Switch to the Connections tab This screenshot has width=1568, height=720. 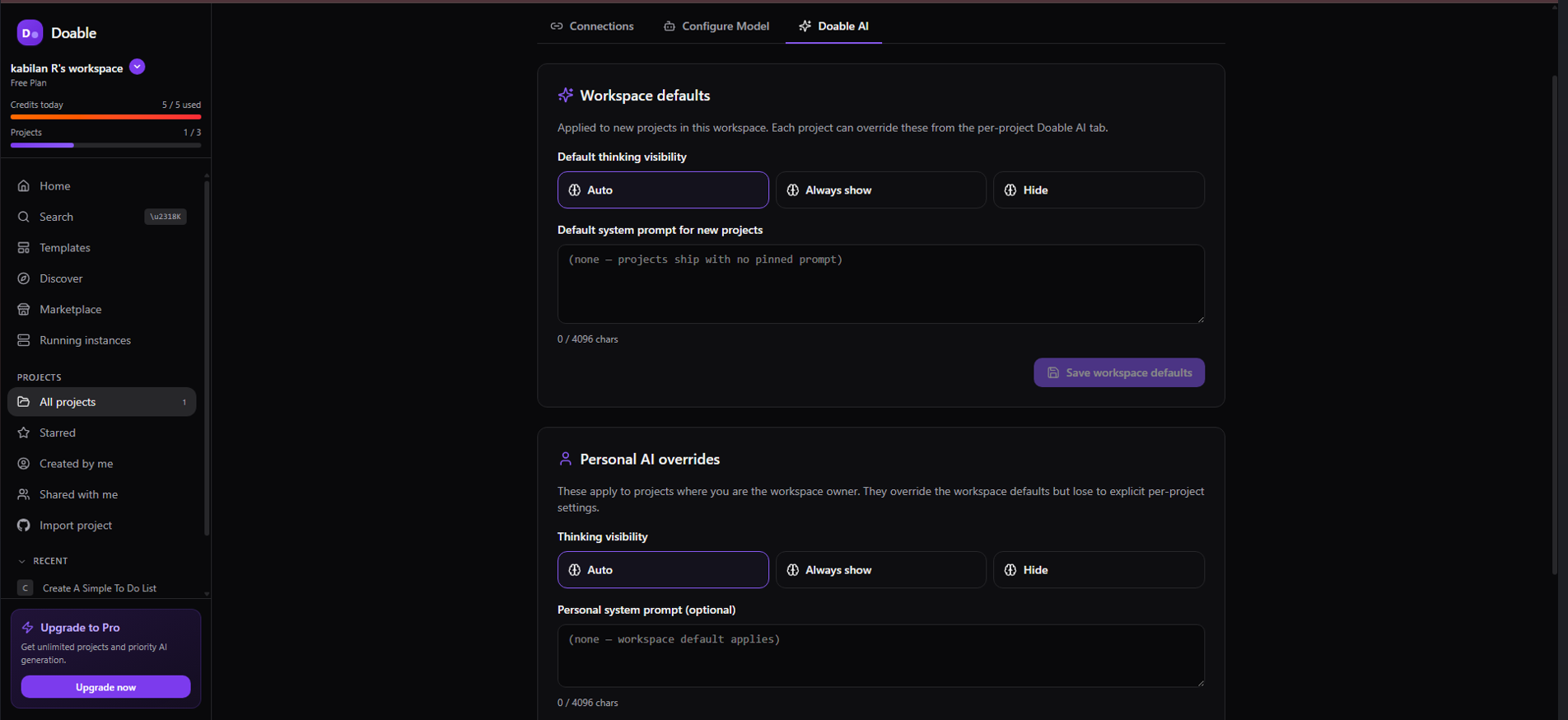point(592,26)
